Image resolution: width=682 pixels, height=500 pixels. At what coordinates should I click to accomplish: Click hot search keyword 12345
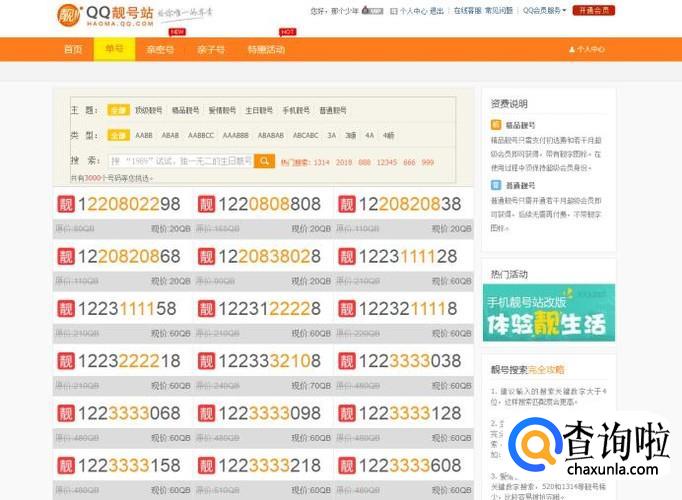point(387,162)
